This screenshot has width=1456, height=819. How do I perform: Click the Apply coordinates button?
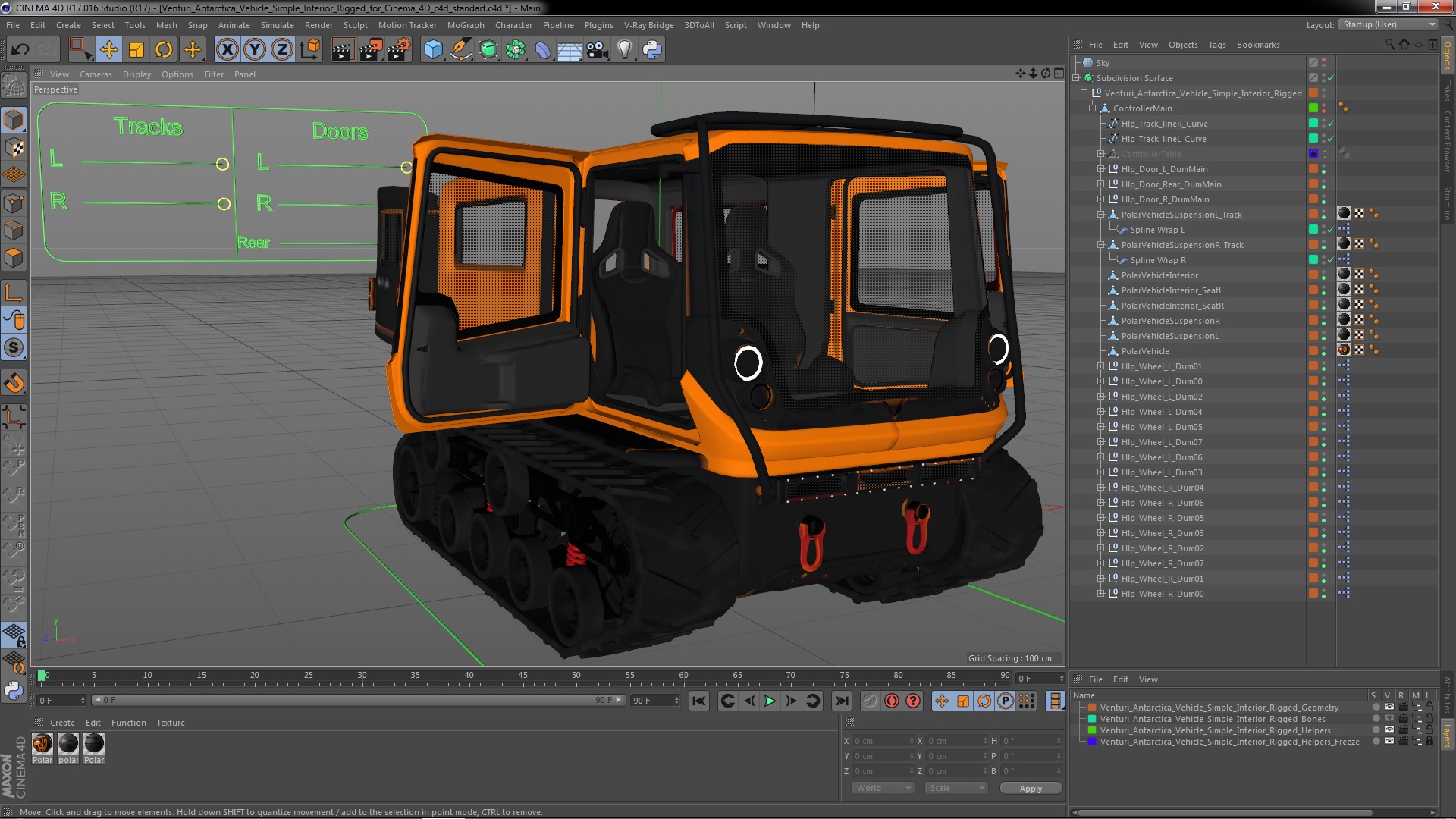1031,789
